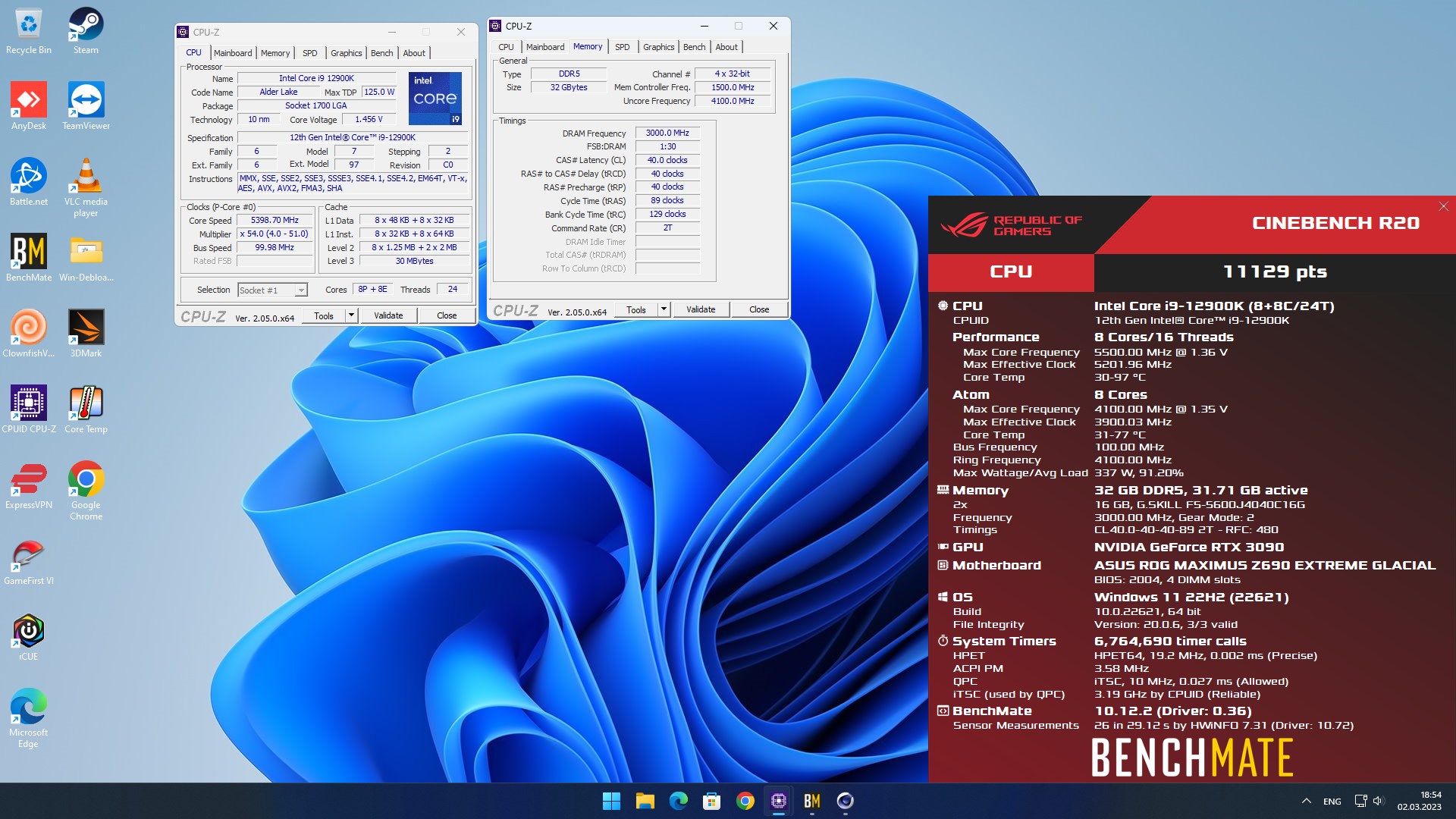This screenshot has height=819, width=1456.
Task: Open the volume control in system tray
Action: (x=1378, y=801)
